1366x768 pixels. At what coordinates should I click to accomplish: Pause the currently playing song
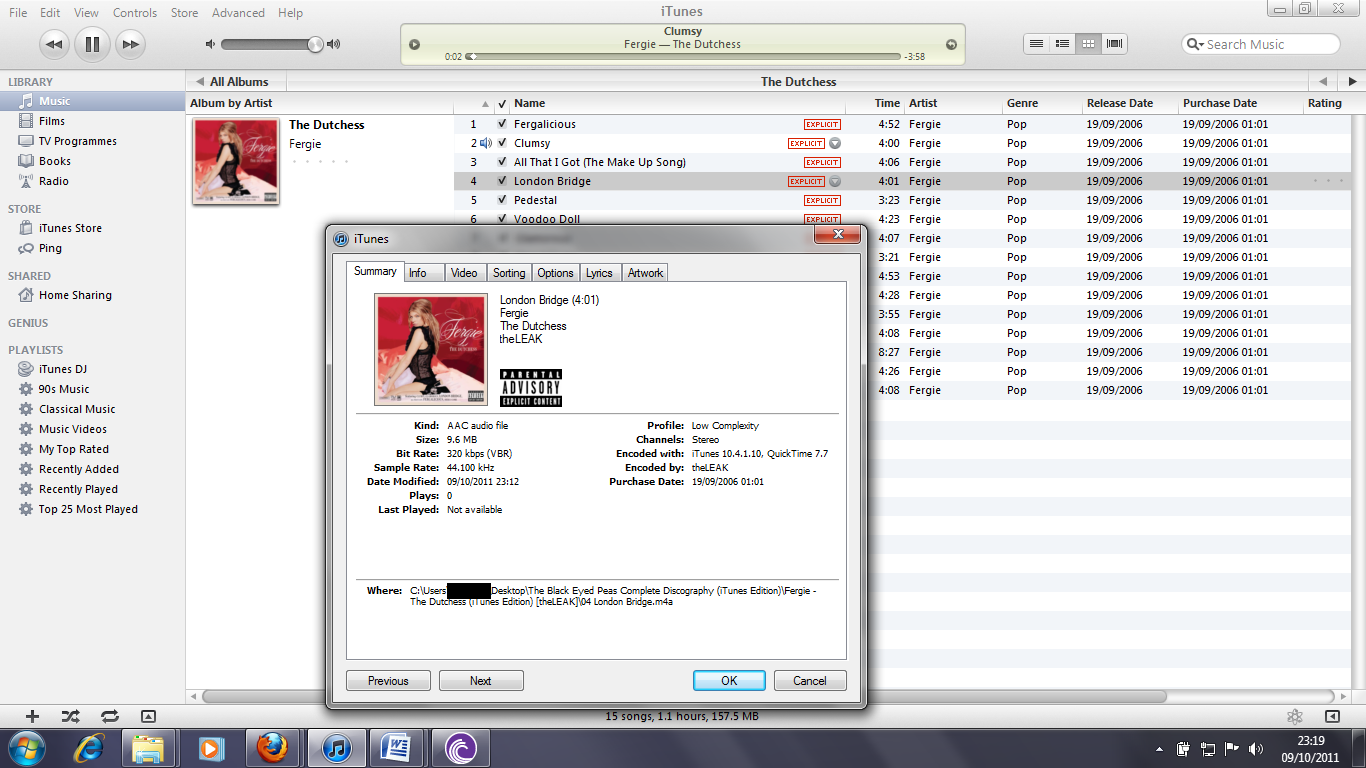92,44
